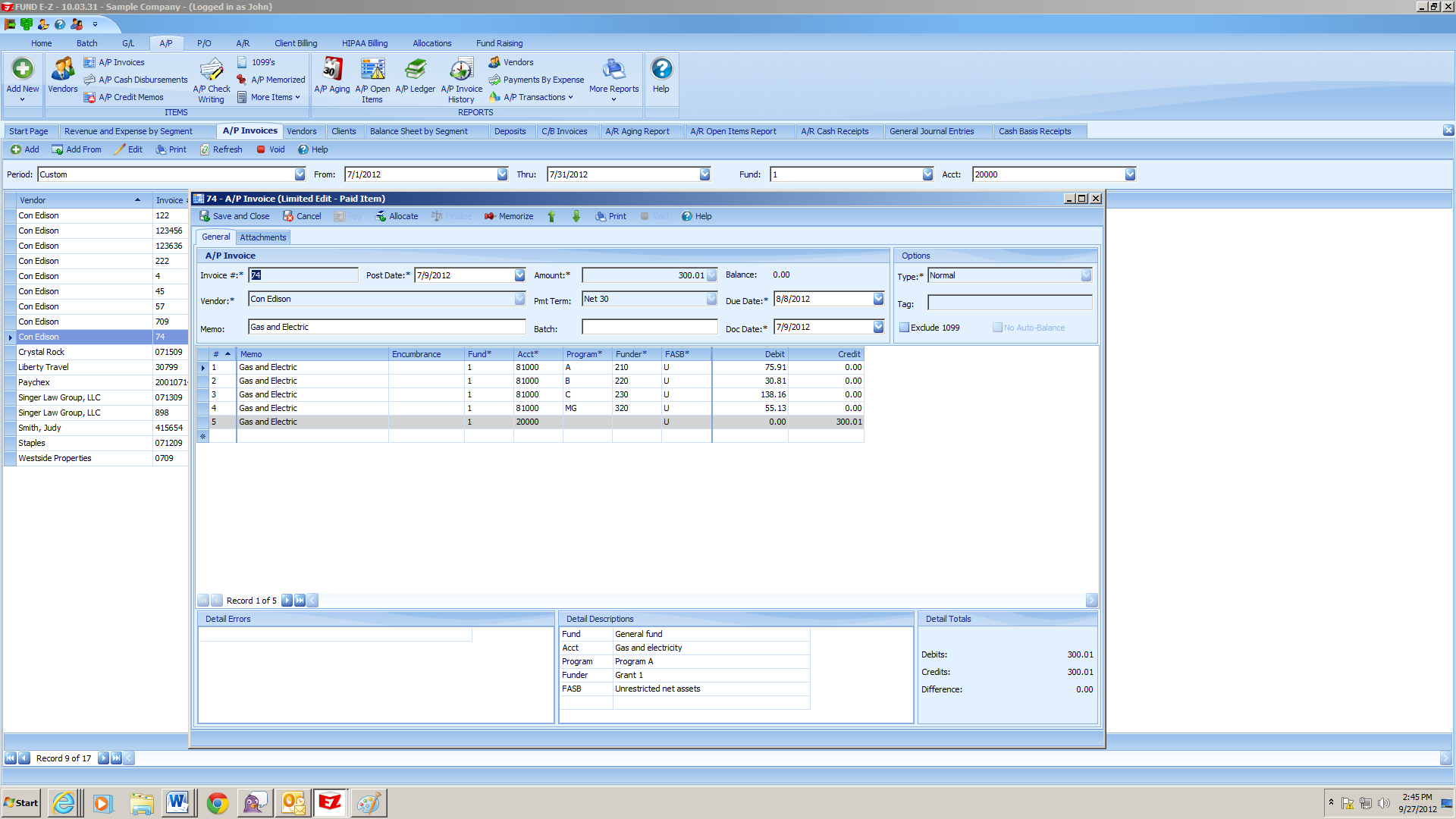Click the Memo input field
Image resolution: width=1456 pixels, height=819 pixels.
387,327
